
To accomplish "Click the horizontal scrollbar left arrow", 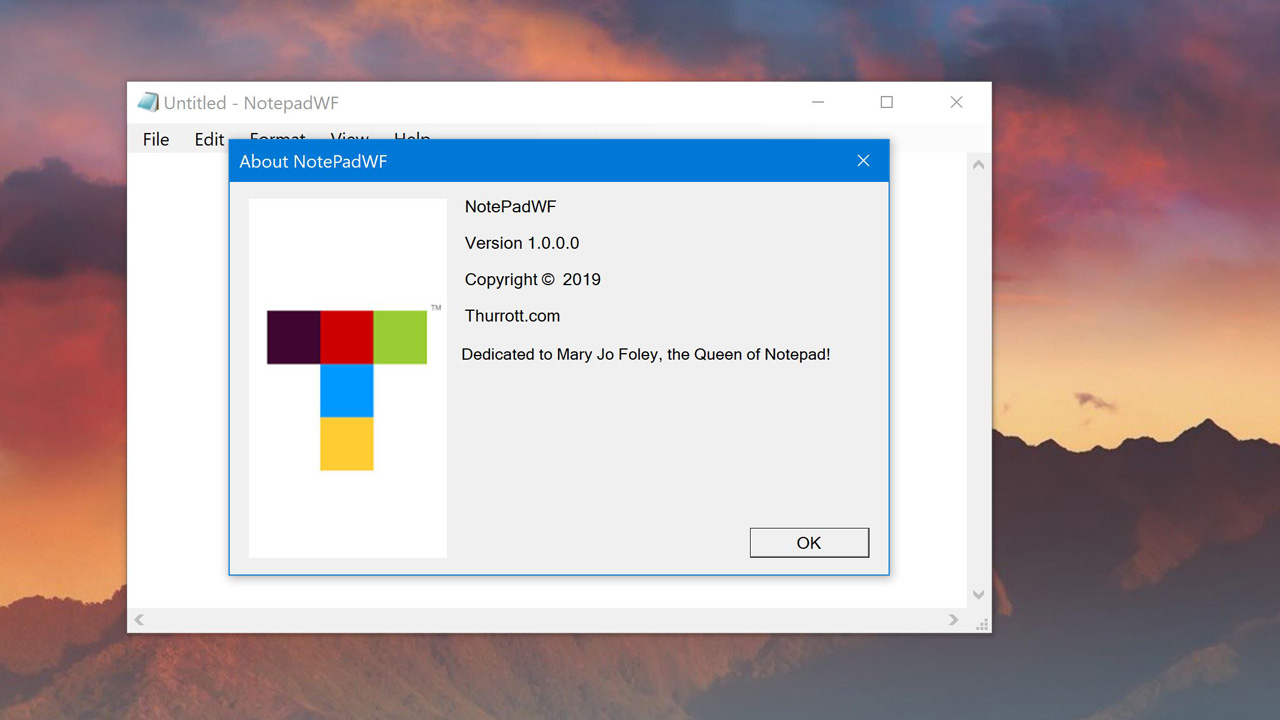I will click(x=139, y=620).
